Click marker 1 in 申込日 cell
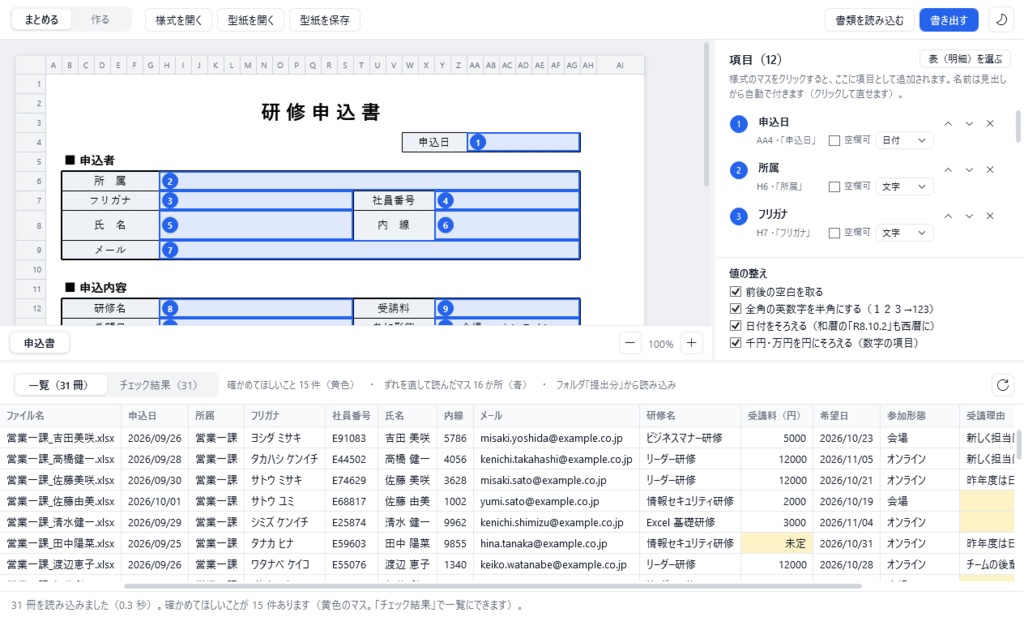The height and width of the screenshot is (617, 1024). [x=478, y=142]
